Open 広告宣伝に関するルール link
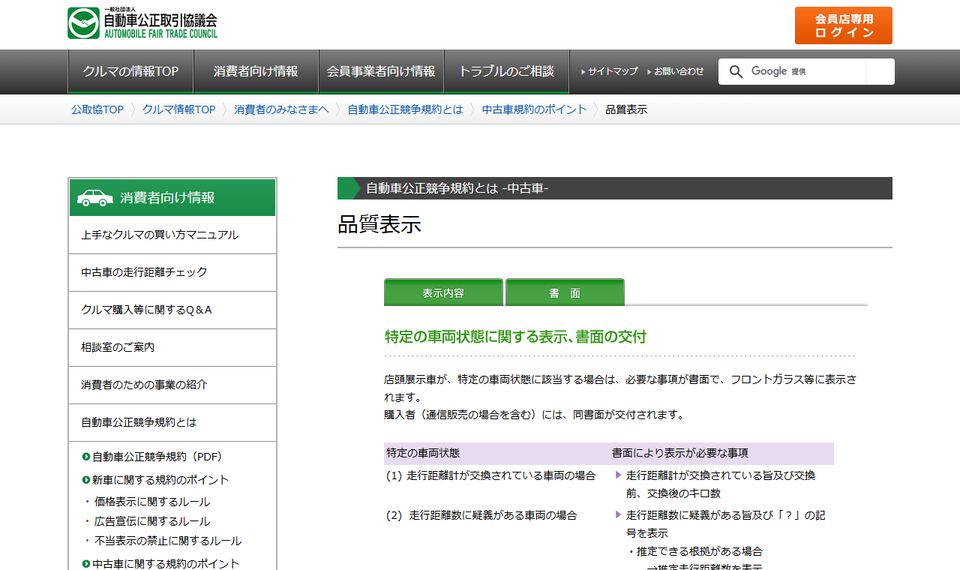 [x=152, y=522]
